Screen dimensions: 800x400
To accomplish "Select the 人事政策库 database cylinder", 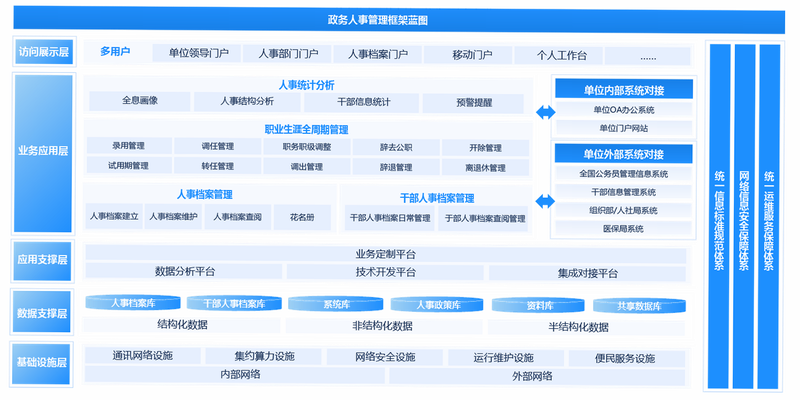I will point(438,305).
